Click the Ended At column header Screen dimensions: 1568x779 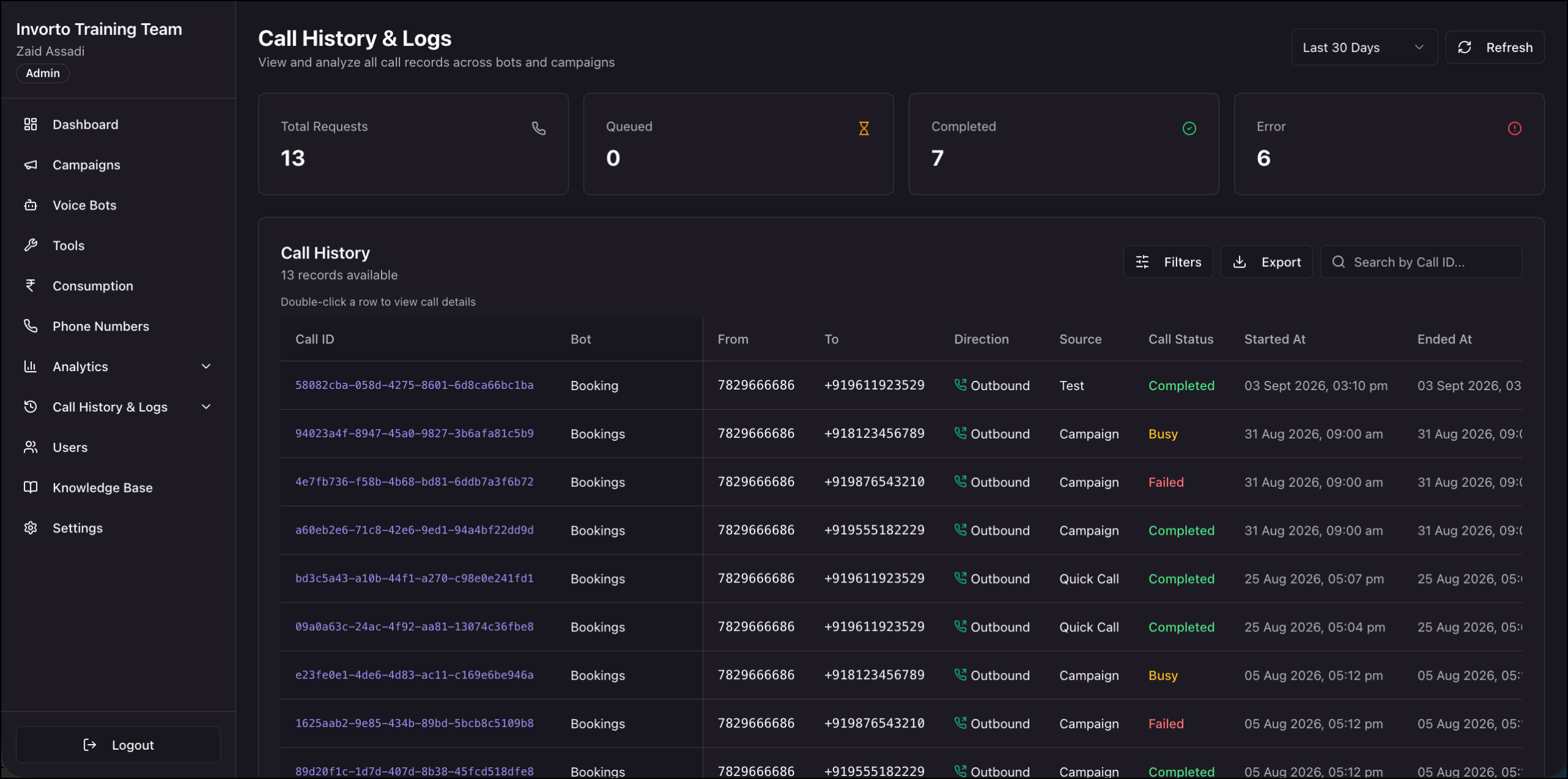click(1444, 339)
